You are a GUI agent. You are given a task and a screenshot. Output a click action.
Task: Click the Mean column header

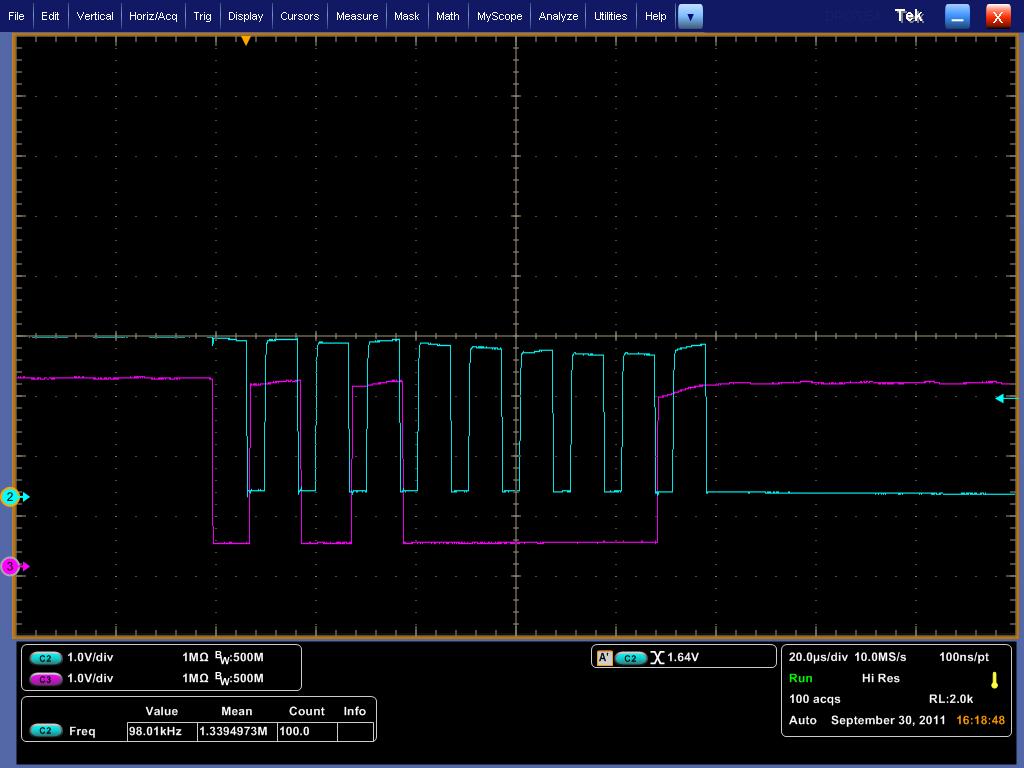(236, 711)
